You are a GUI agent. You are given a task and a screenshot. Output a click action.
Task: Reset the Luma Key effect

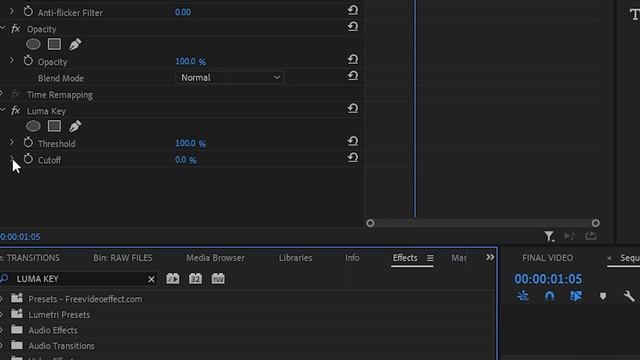pos(353,109)
